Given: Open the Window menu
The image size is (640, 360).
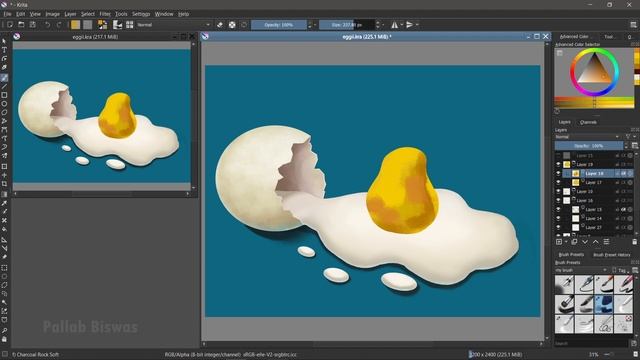Looking at the screenshot, I should click(164, 14).
